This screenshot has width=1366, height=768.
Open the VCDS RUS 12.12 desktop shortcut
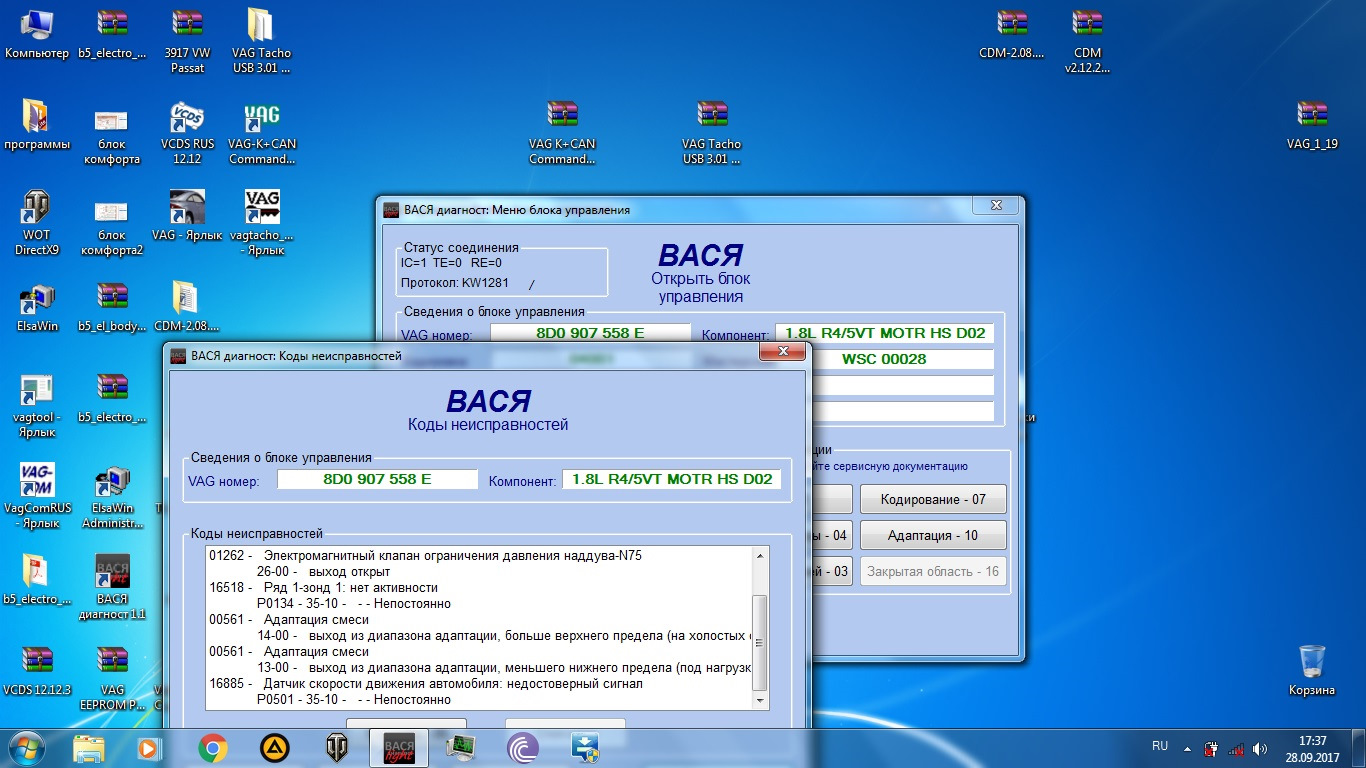click(x=187, y=121)
